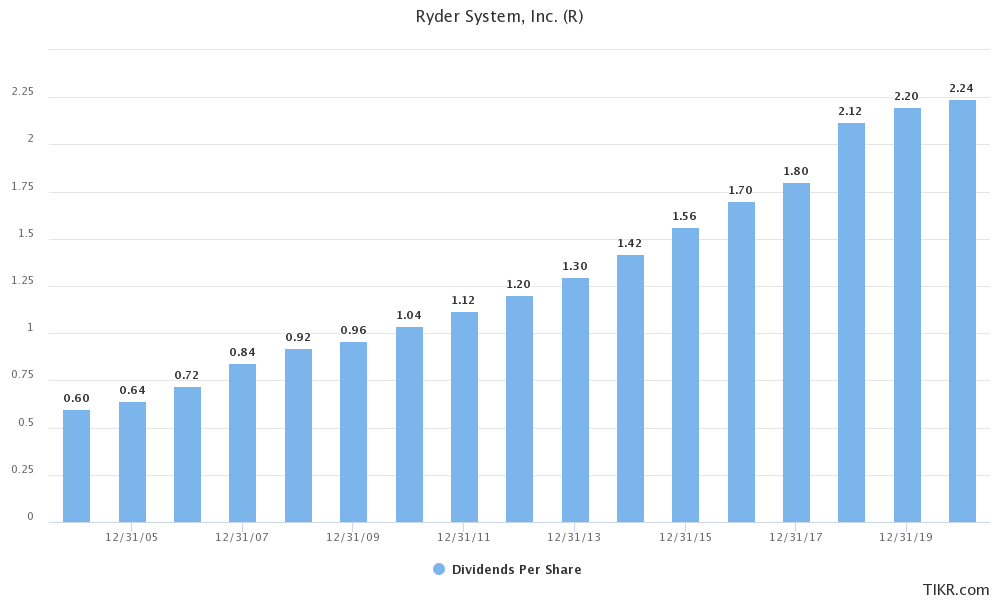Screen dimensions: 1000x600
Task: Click the value label 1.30 above its bar
Action: [573, 268]
